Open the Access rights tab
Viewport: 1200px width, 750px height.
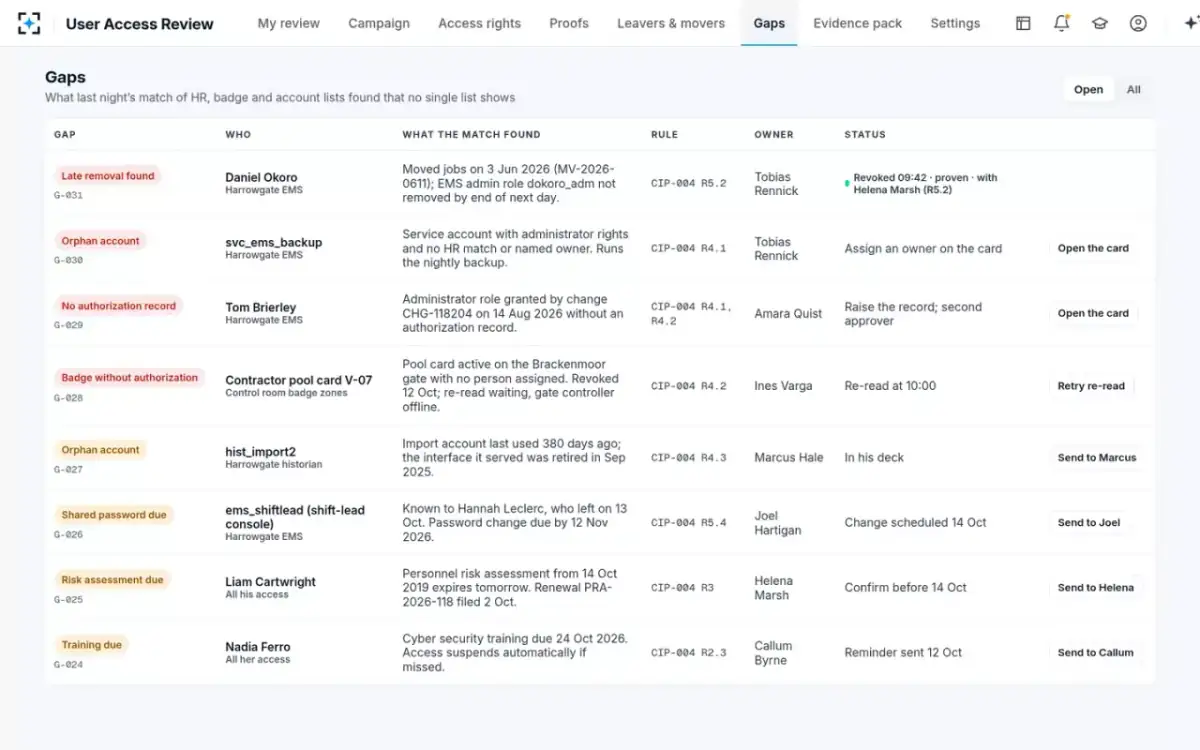click(x=480, y=23)
